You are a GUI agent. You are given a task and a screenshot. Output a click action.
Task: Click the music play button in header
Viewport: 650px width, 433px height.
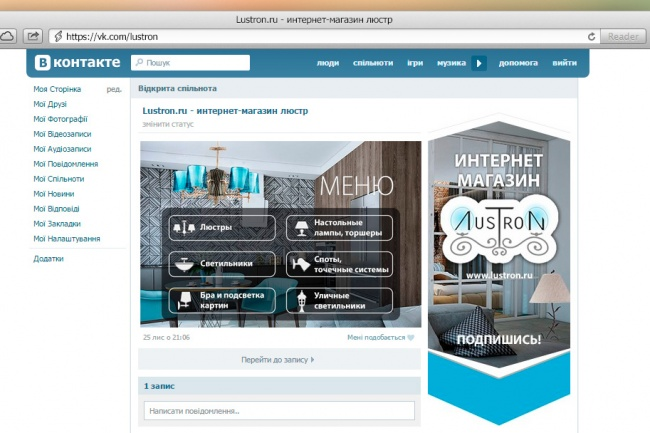pyautogui.click(x=479, y=63)
